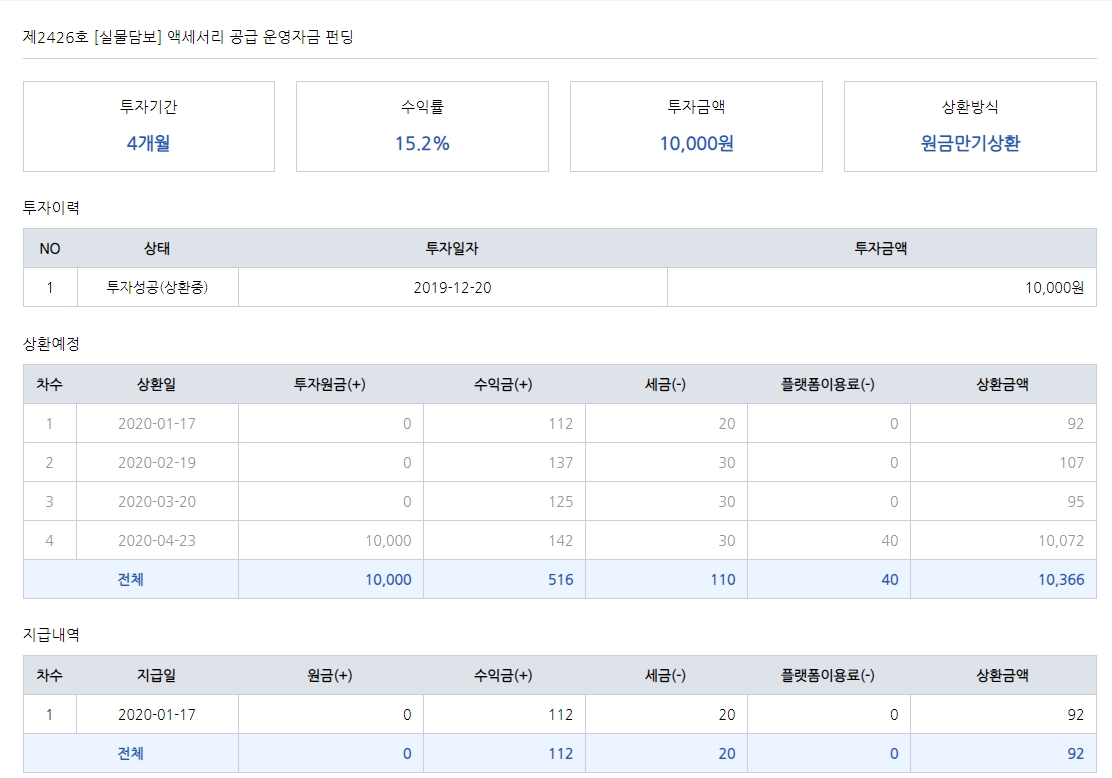Click the 투자성공(상환중) status cell

(x=157, y=287)
